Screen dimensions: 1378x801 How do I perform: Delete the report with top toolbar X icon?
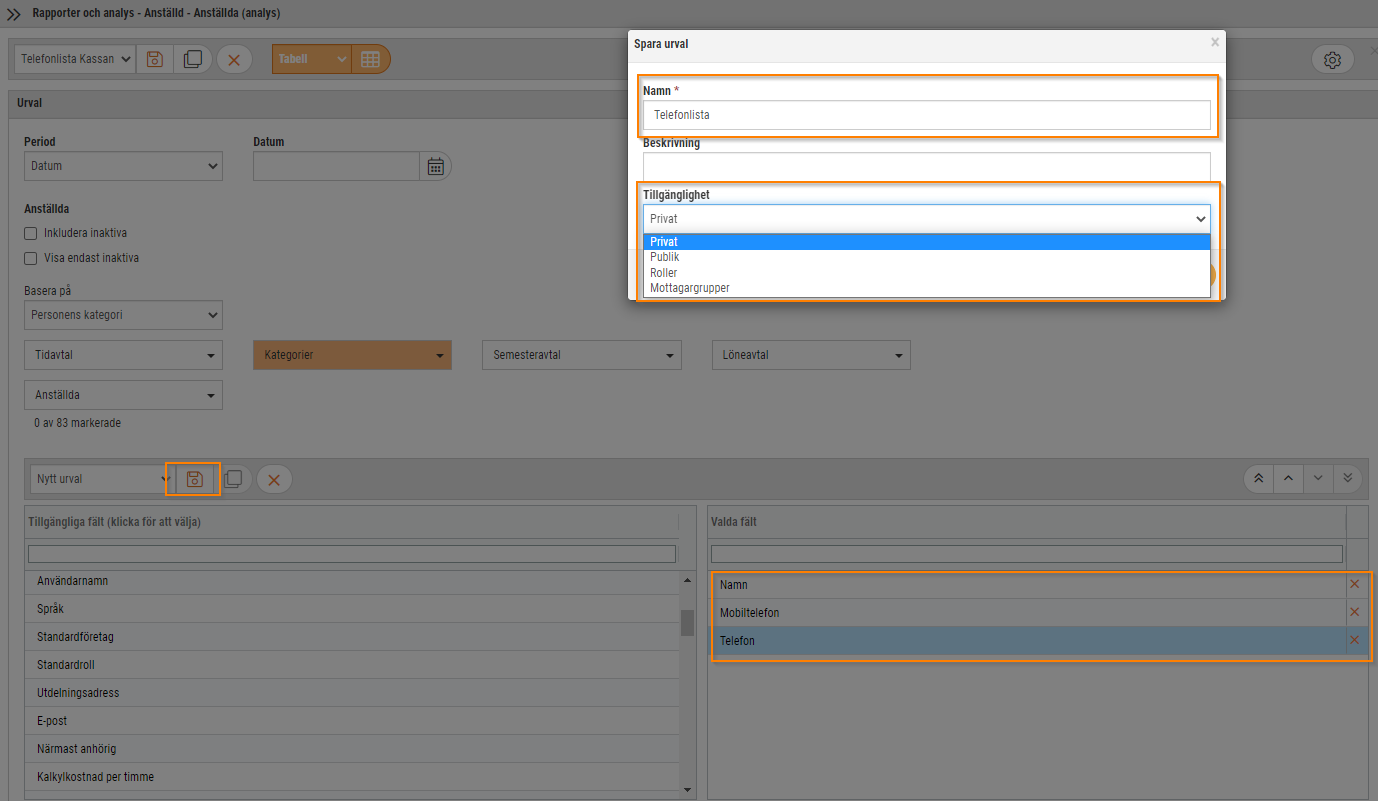coord(234,59)
